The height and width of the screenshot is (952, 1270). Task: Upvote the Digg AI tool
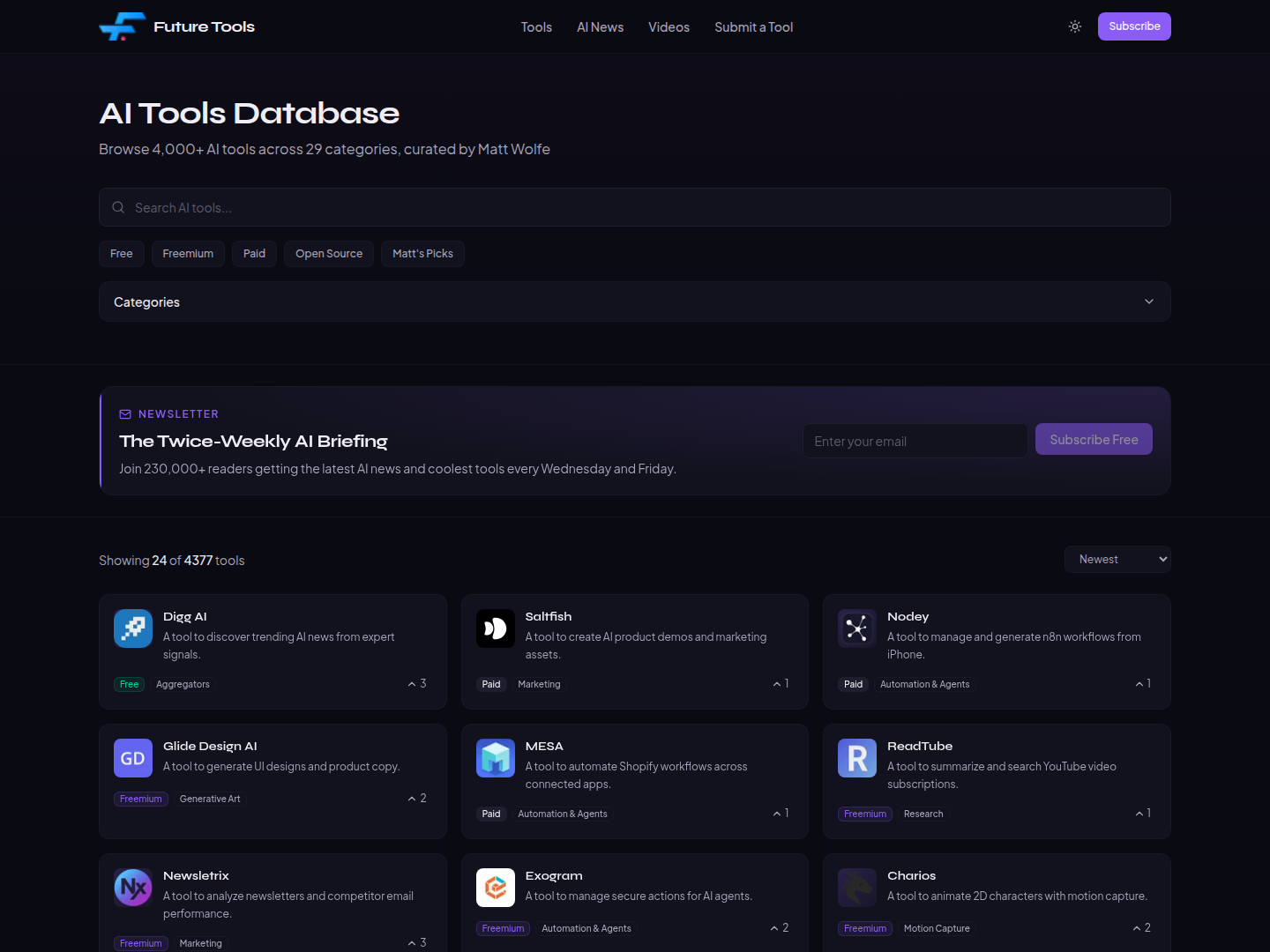[x=417, y=683]
